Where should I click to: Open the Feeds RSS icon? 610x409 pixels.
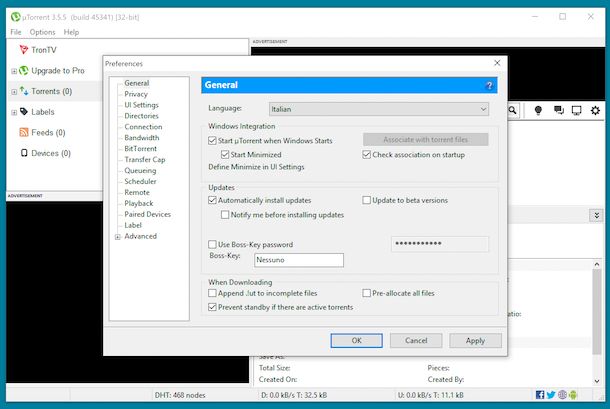[x=24, y=132]
